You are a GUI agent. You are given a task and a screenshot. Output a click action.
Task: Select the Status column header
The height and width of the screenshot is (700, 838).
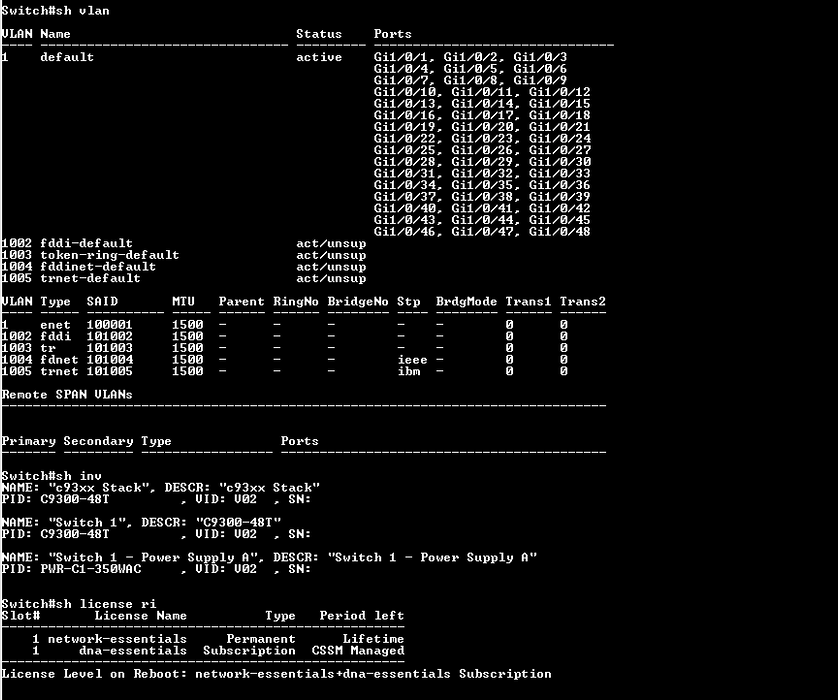[x=319, y=34]
